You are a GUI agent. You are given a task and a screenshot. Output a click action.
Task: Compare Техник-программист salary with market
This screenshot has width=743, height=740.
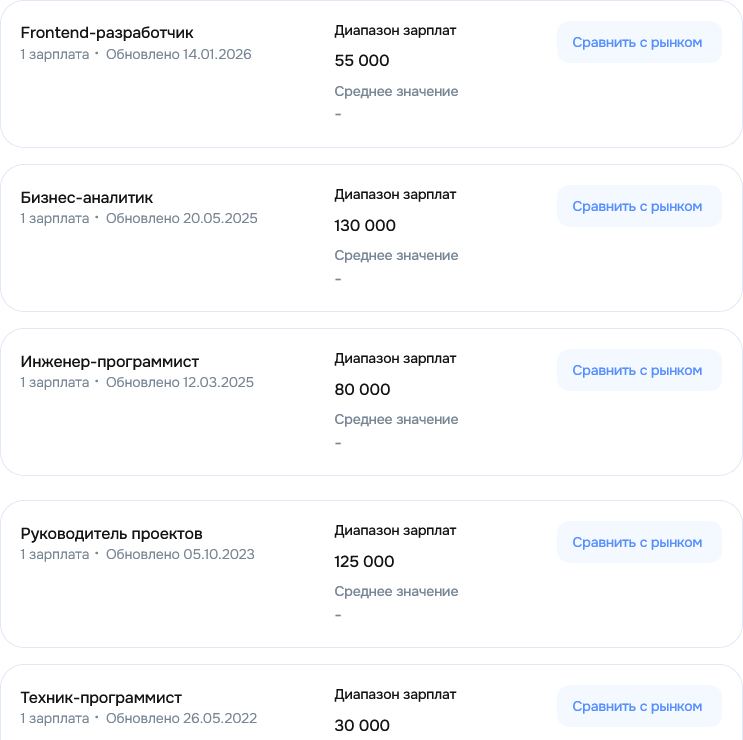(x=639, y=706)
